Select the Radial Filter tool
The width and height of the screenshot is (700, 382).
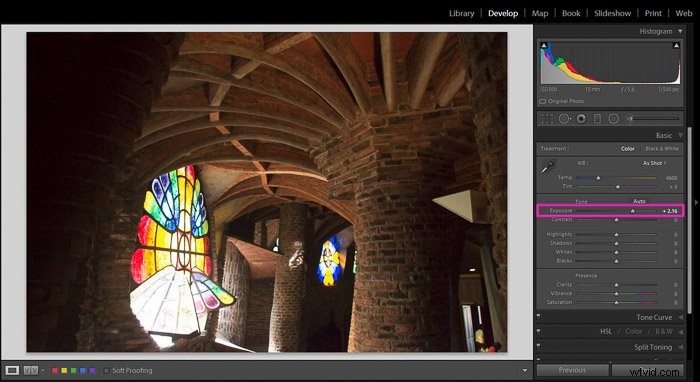[x=614, y=119]
